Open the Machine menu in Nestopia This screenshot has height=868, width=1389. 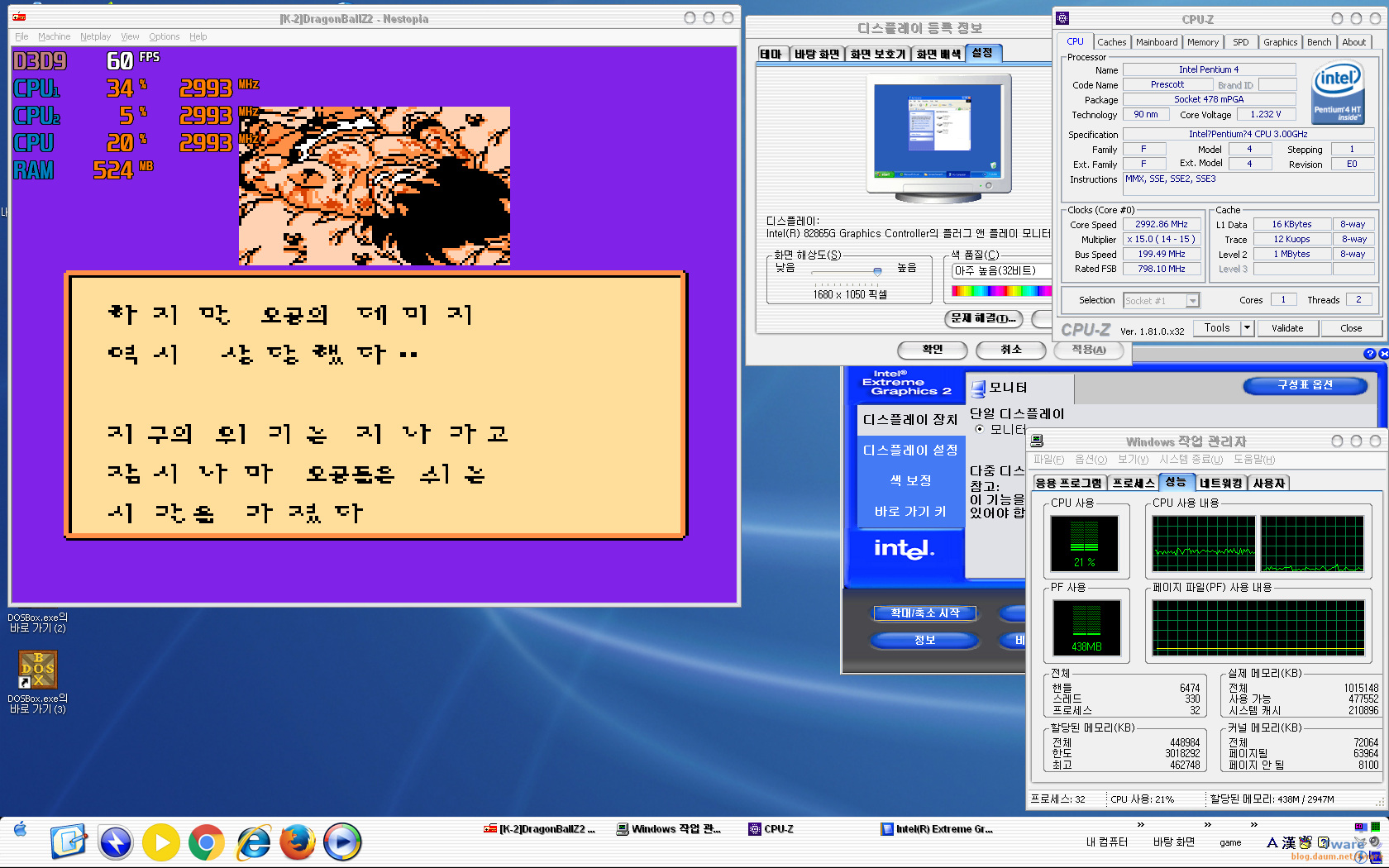tap(54, 36)
